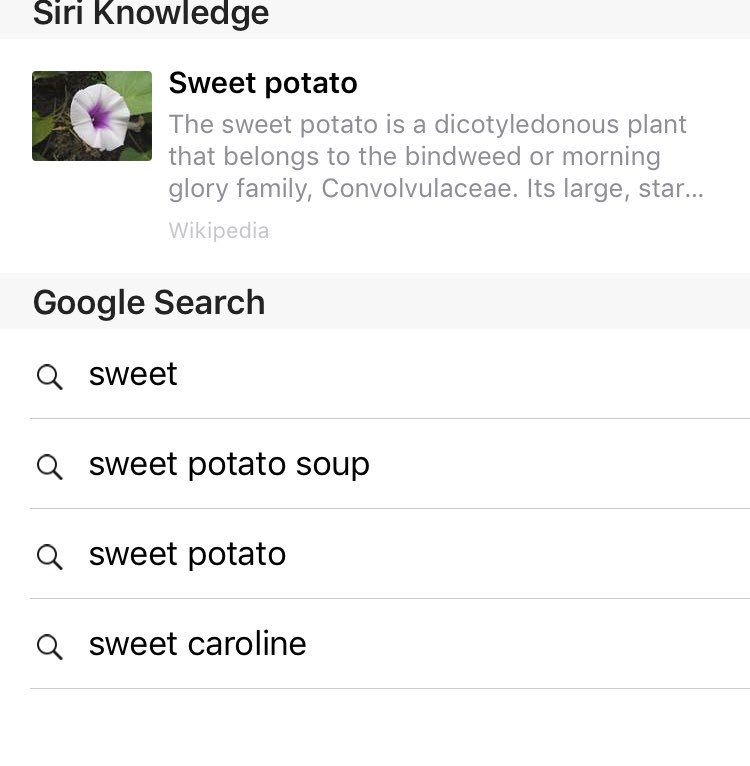This screenshot has height=766, width=750.
Task: Tap the word "caroline" in the last suggestion
Action: click(x=246, y=644)
